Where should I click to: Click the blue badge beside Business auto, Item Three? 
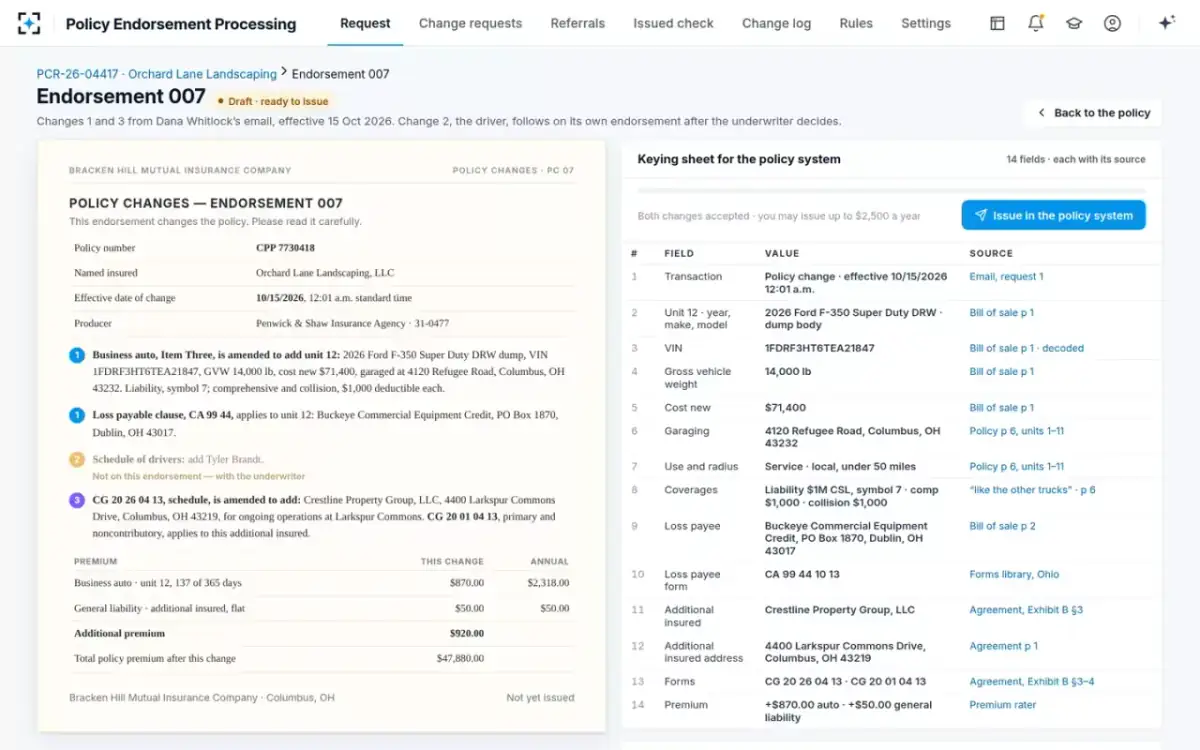coord(77,355)
